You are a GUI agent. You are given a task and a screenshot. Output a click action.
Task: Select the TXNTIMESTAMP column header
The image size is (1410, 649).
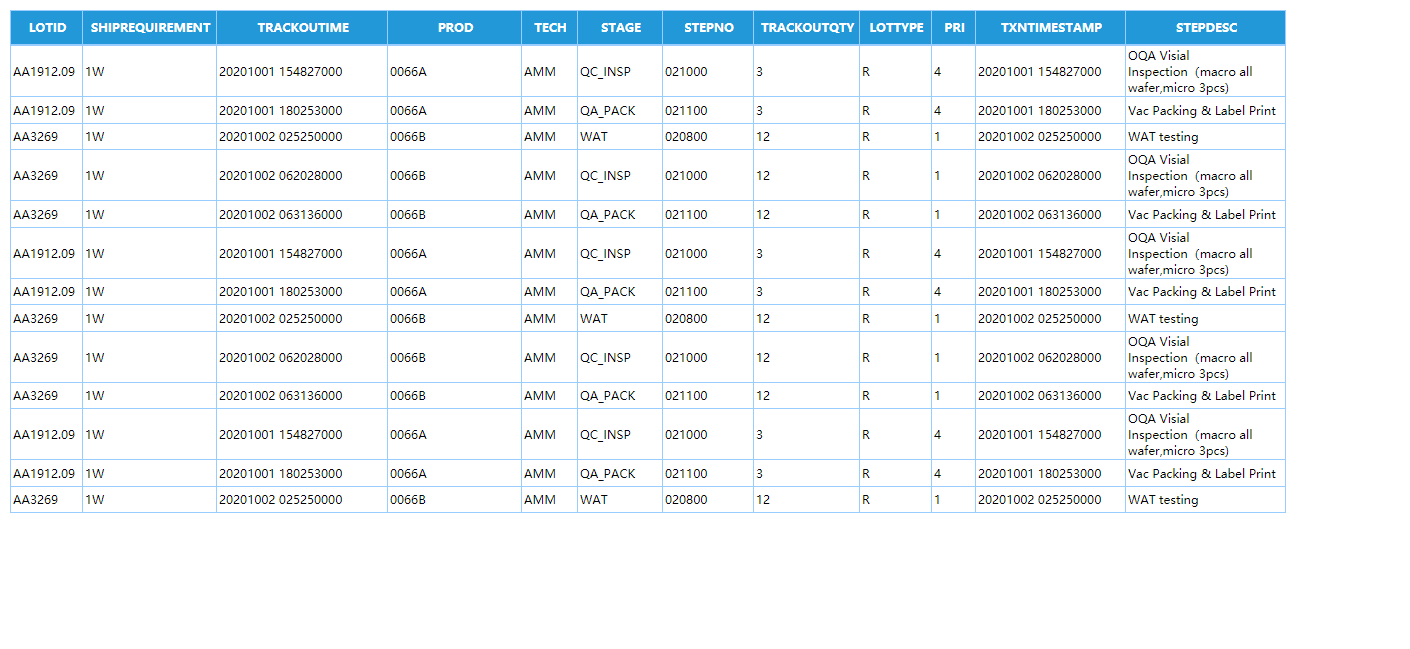pos(1051,28)
